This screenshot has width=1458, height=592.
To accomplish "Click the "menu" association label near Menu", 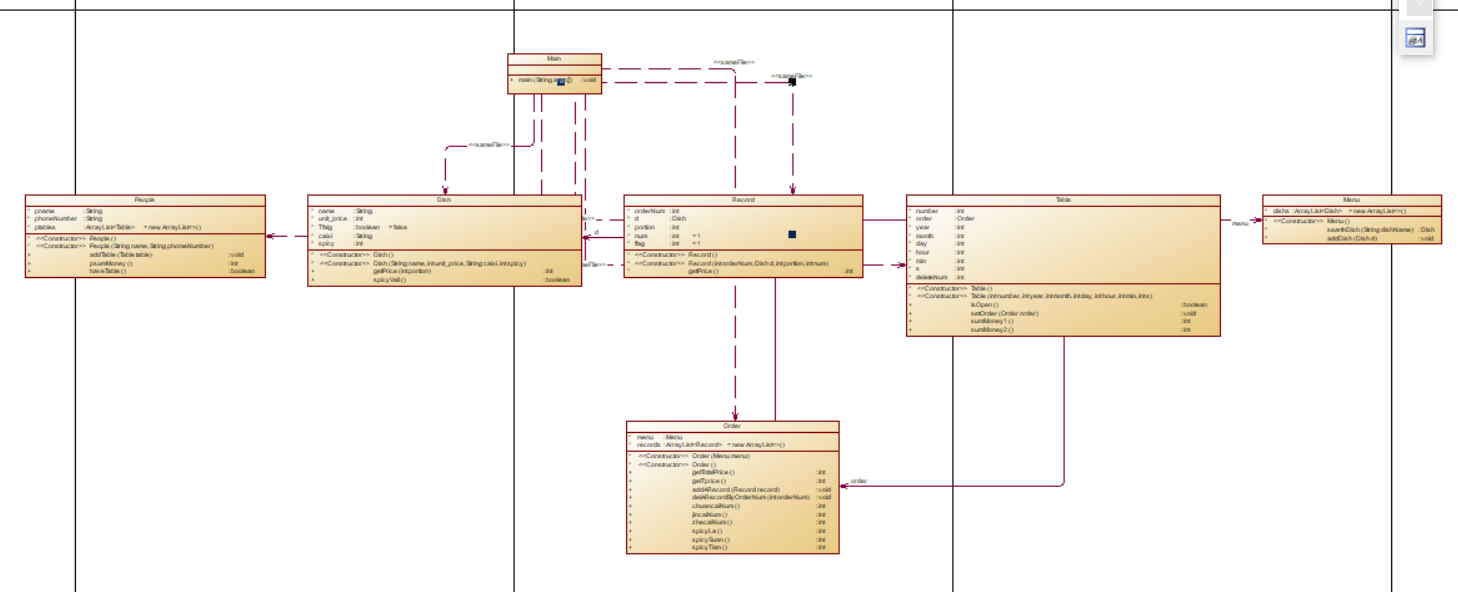I will (1240, 222).
